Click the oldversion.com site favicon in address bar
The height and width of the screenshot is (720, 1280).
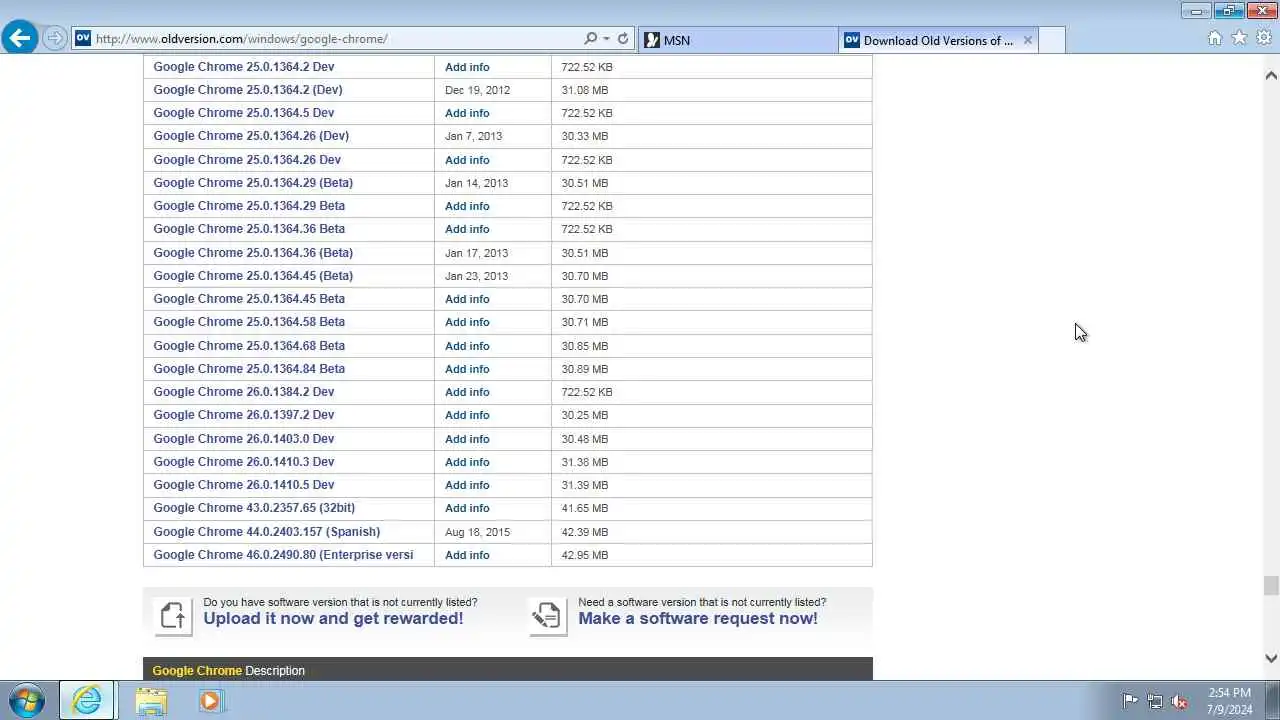pyautogui.click(x=83, y=39)
